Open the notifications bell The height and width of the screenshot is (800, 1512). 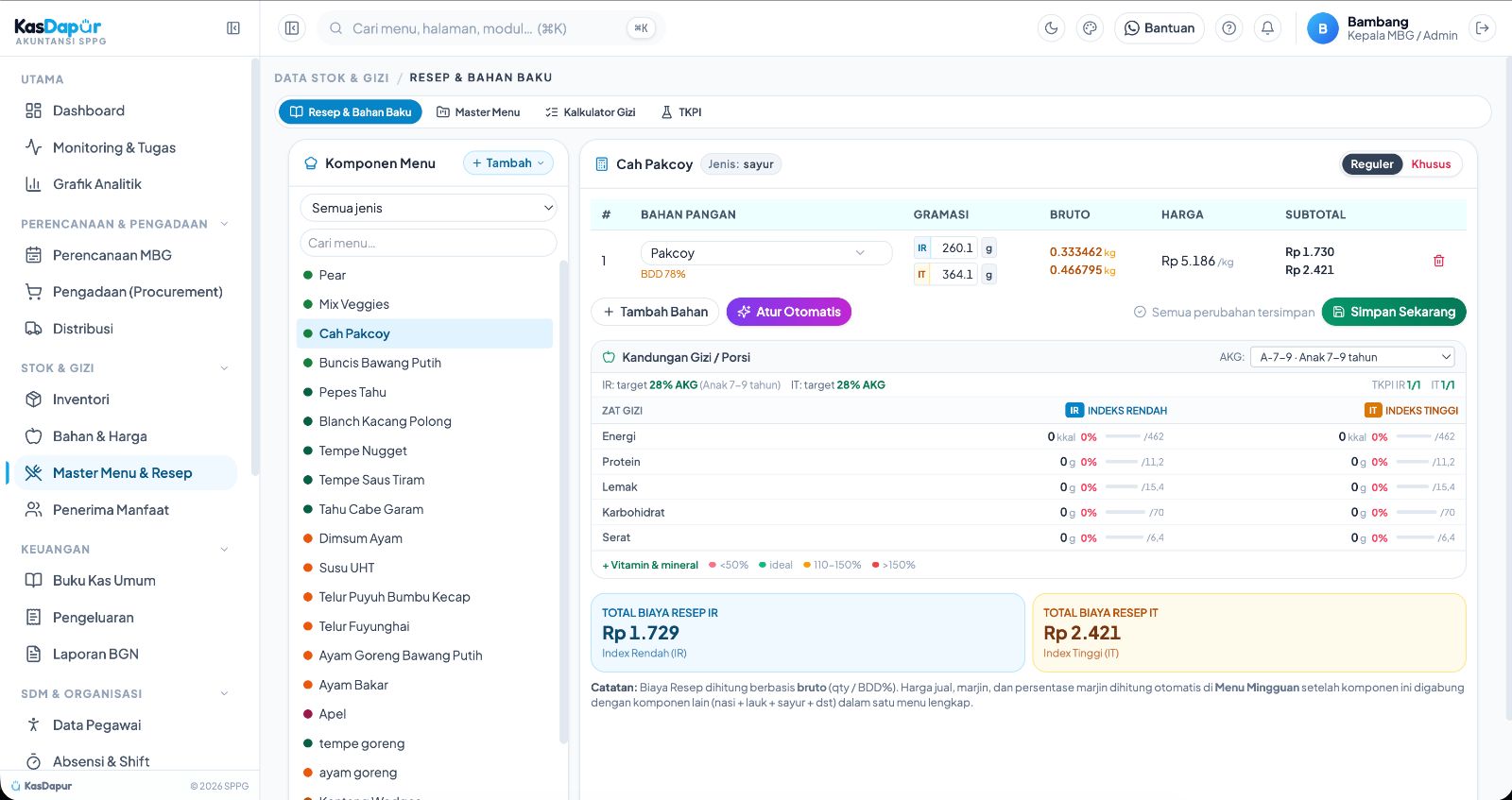(1267, 28)
